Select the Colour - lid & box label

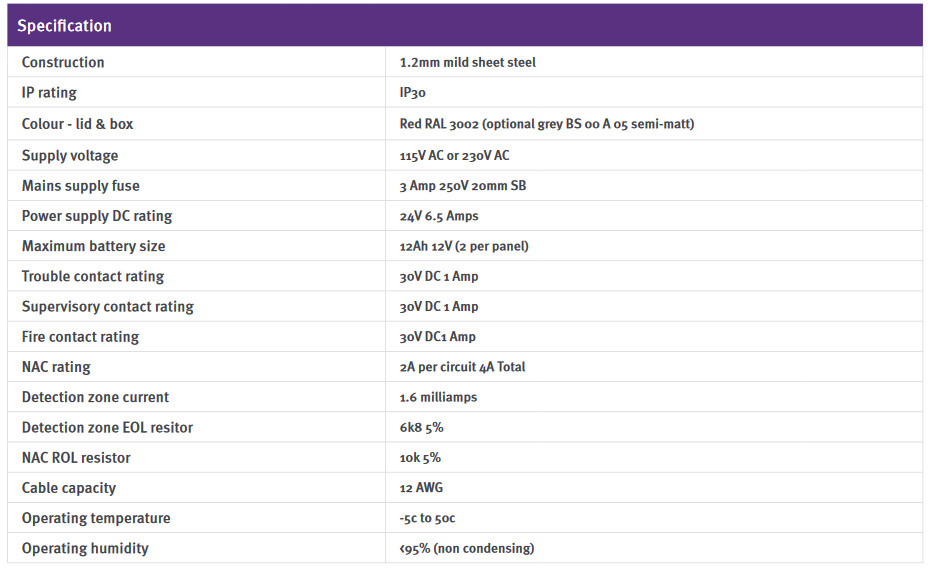77,124
